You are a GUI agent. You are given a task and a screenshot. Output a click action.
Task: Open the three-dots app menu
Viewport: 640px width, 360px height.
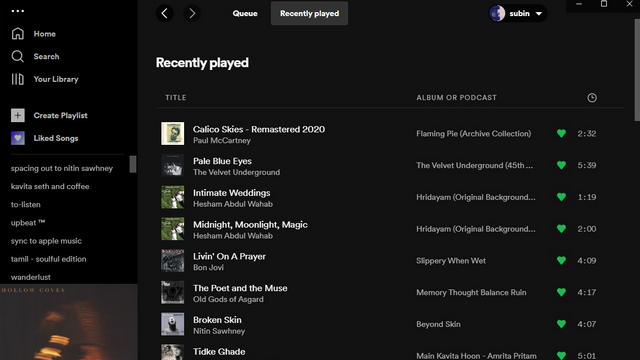(x=18, y=11)
